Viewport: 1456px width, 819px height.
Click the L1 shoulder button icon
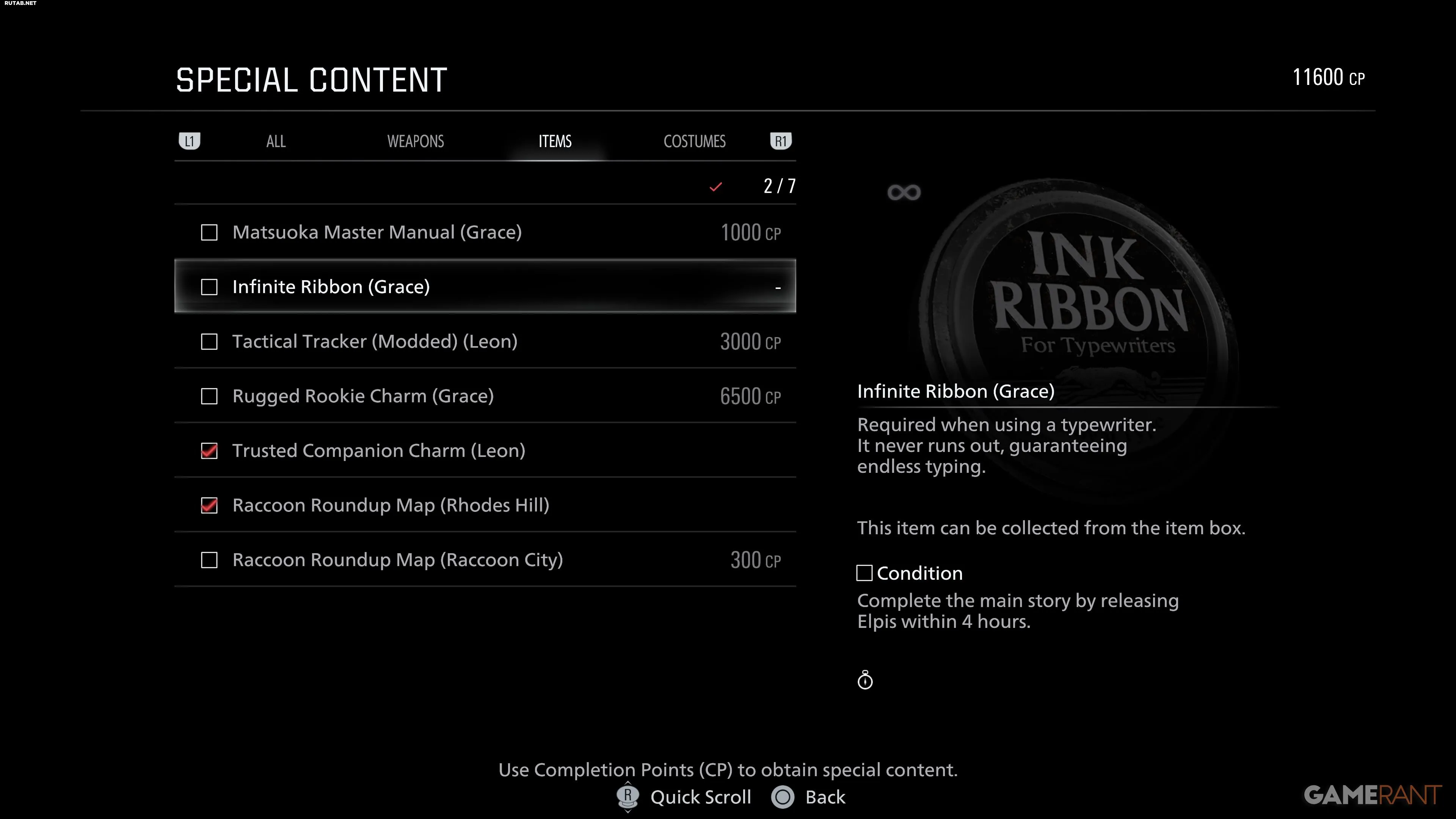point(189,141)
